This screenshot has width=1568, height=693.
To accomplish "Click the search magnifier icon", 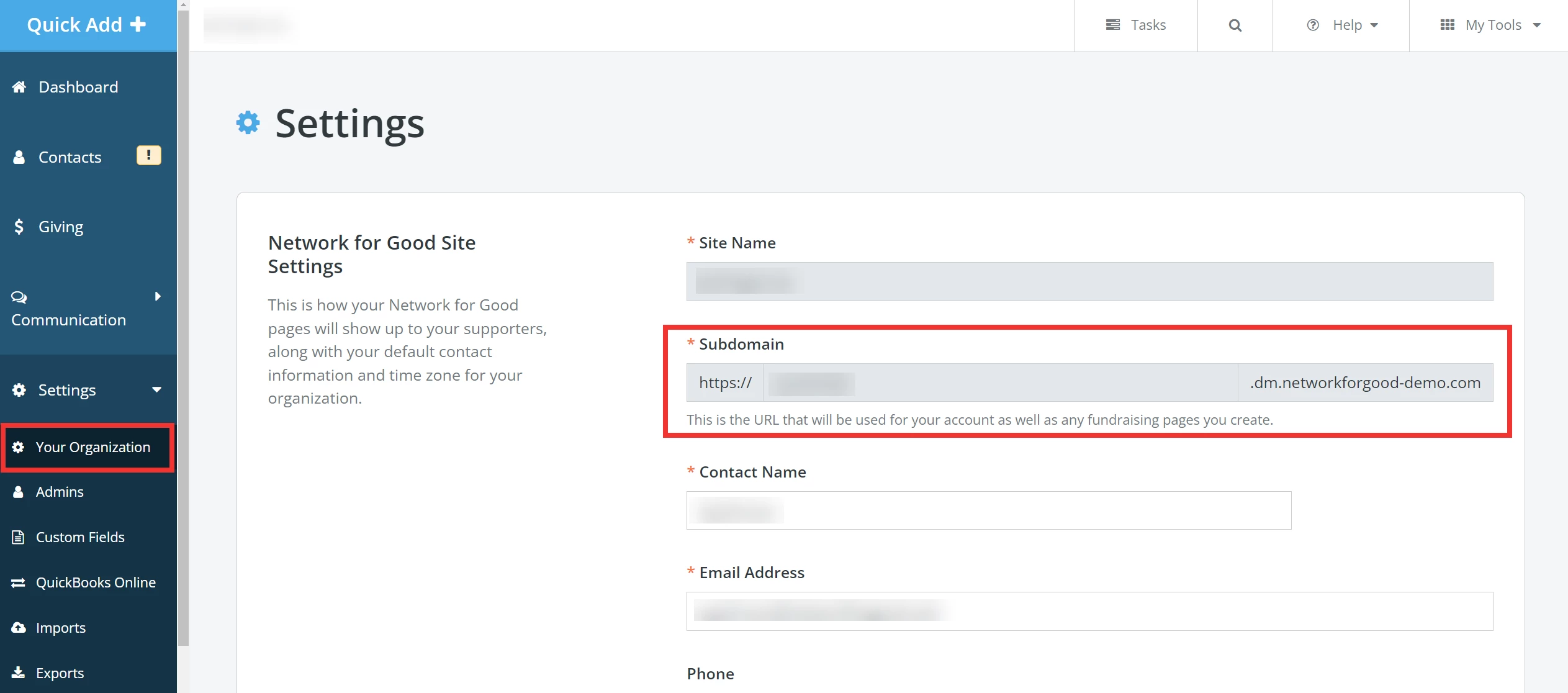I will (x=1235, y=25).
